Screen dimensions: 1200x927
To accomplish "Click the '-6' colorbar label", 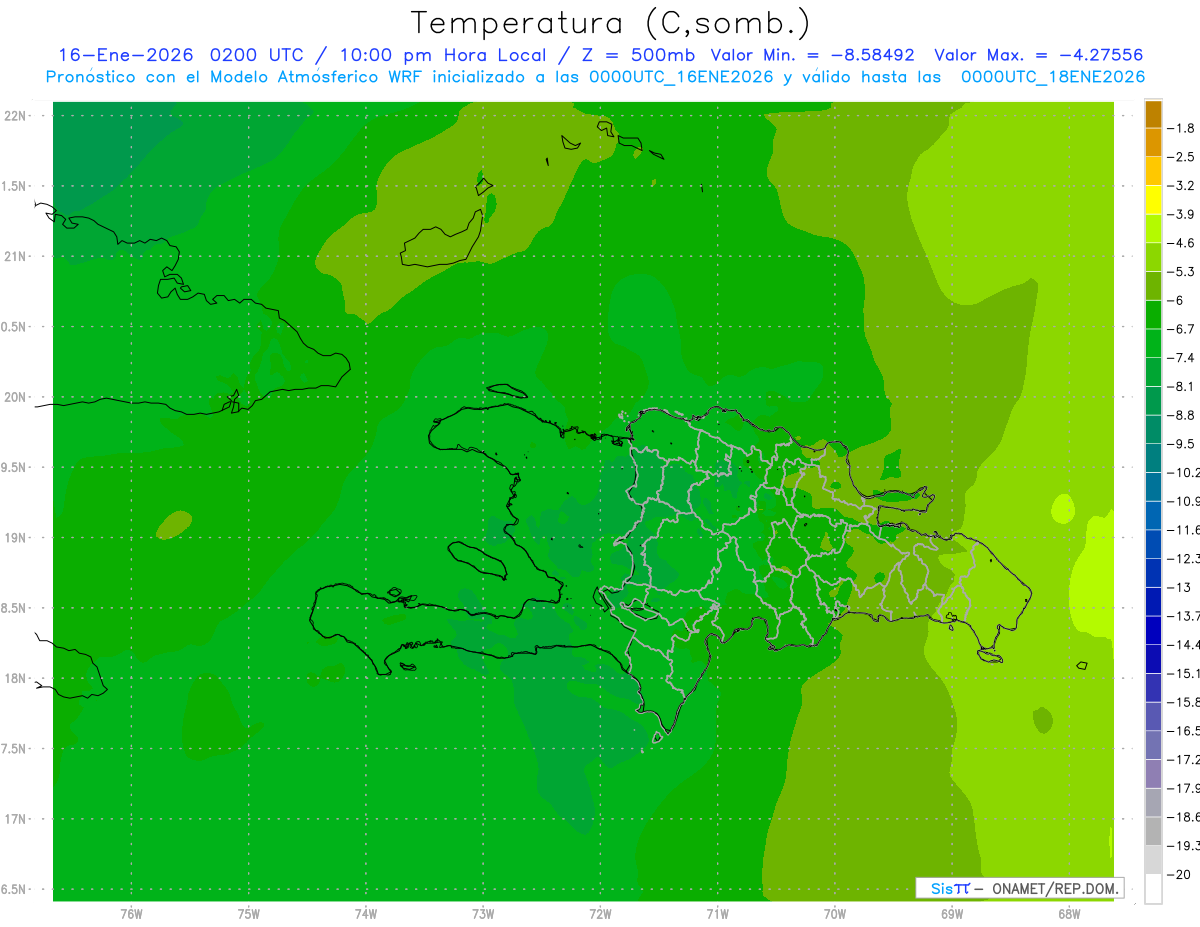I will coord(1176,300).
